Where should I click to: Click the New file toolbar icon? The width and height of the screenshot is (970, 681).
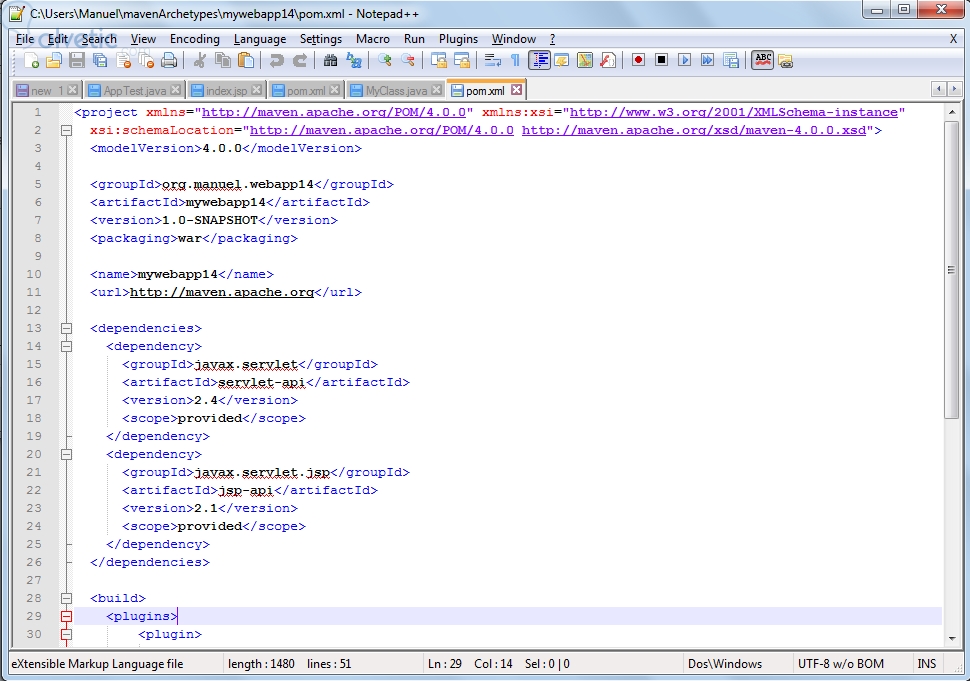(31, 61)
